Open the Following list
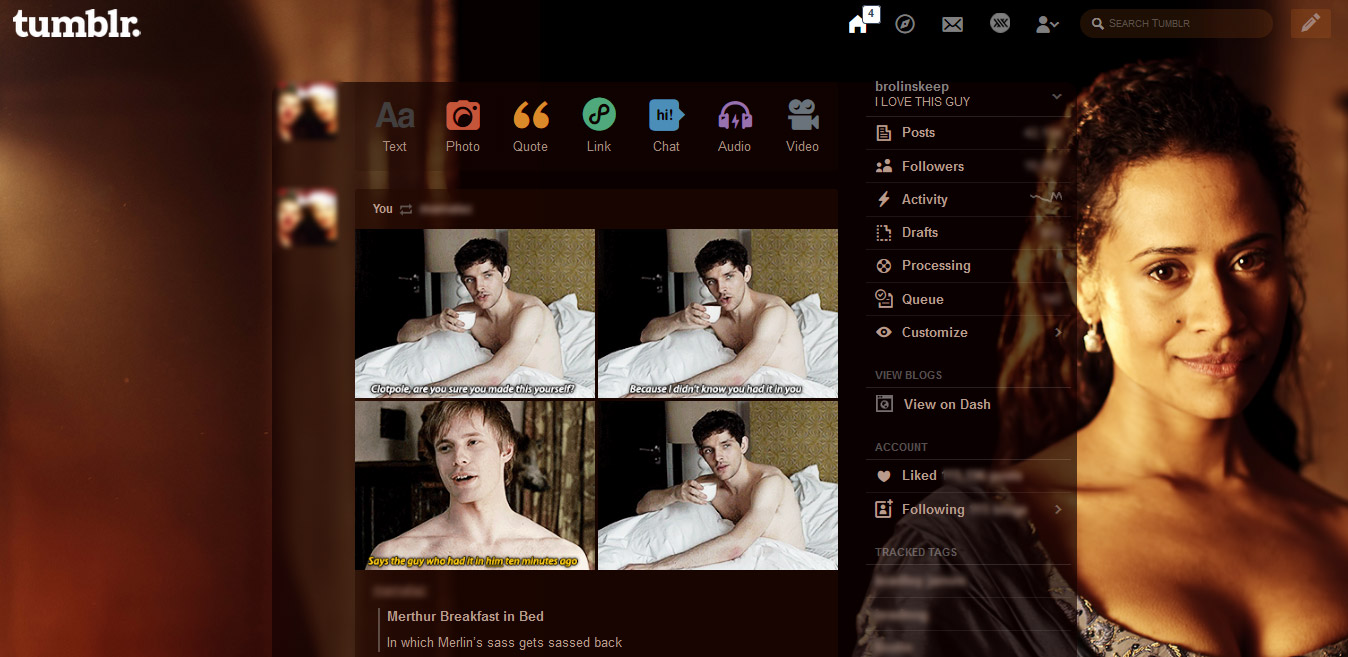 pos(933,509)
